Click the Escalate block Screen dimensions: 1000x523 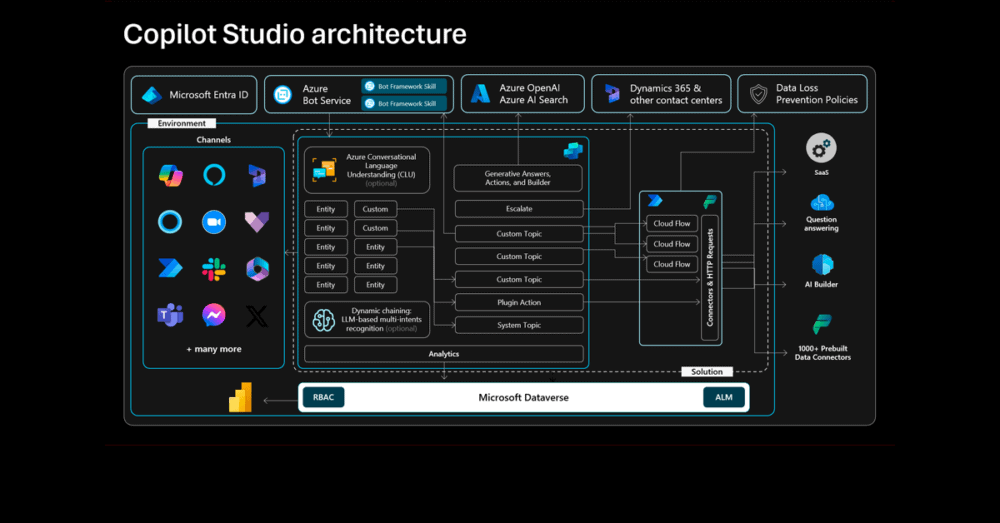(x=519, y=209)
